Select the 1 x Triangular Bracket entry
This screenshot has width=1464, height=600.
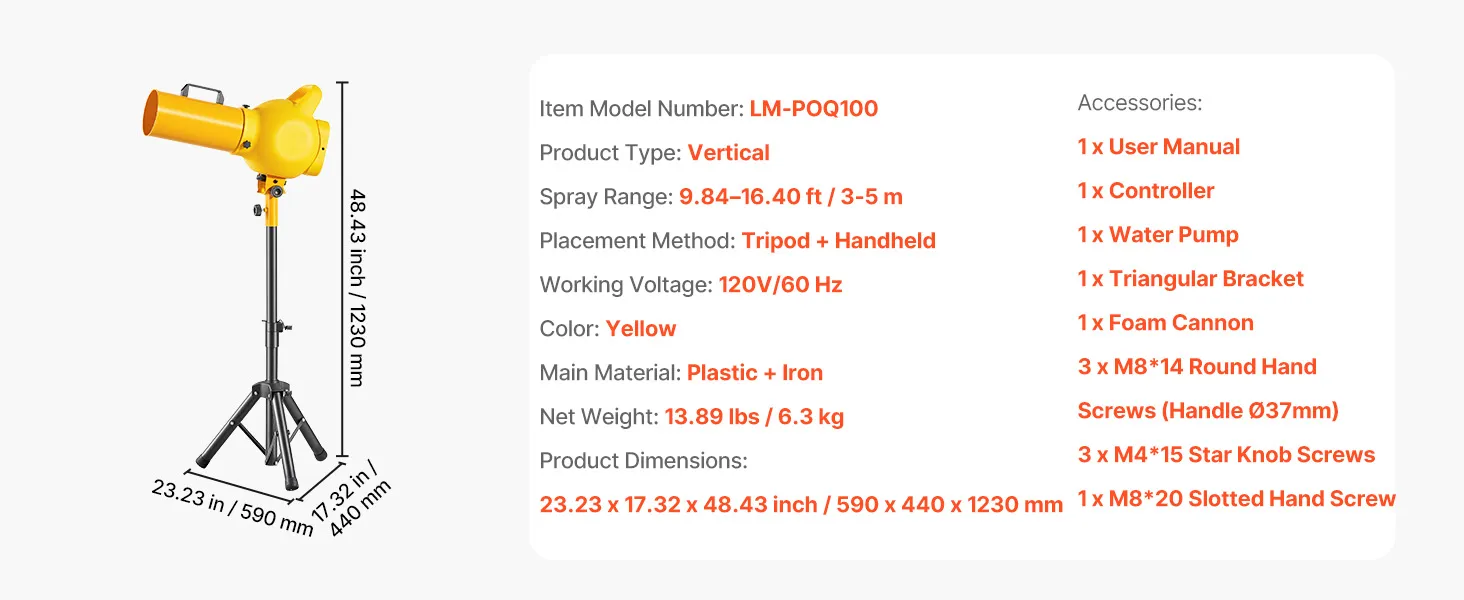[1190, 279]
